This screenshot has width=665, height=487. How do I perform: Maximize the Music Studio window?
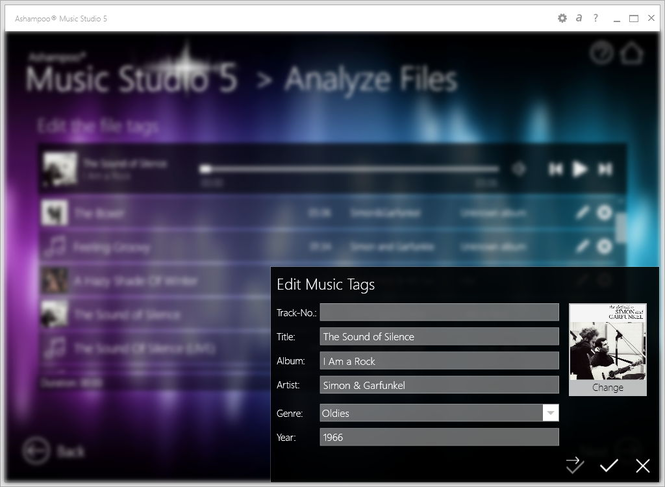[634, 18]
